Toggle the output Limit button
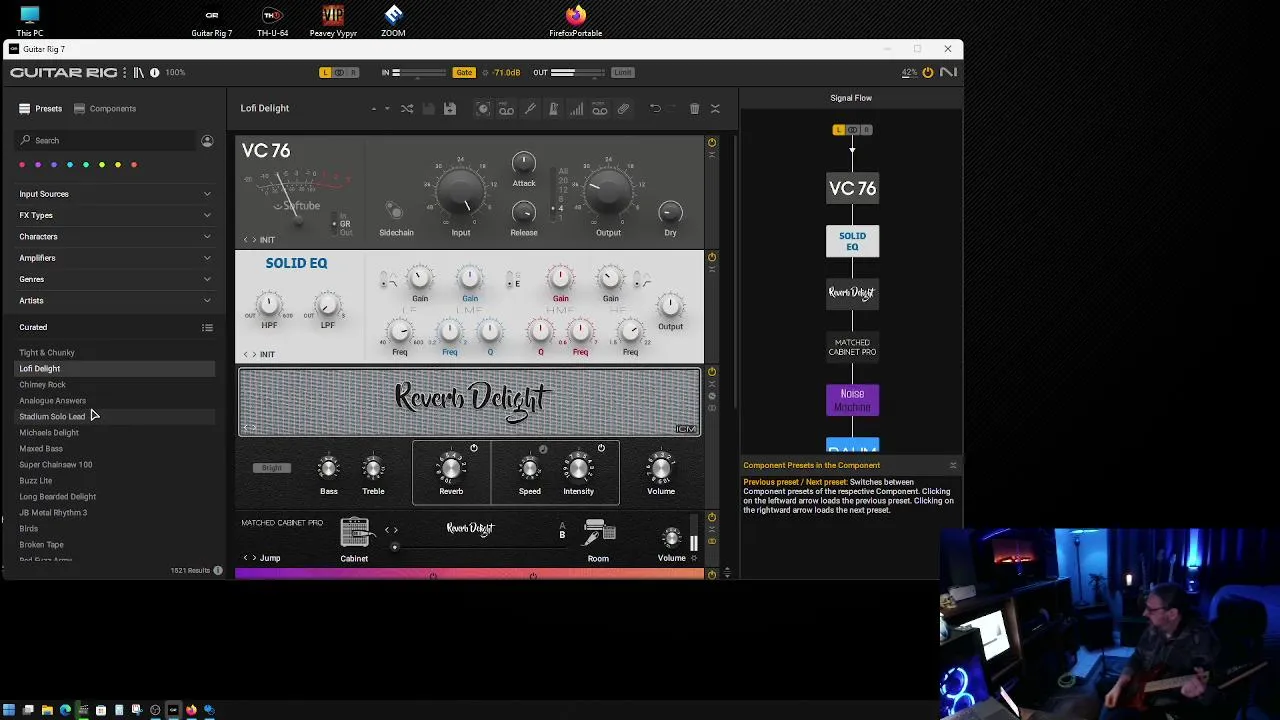Image resolution: width=1280 pixels, height=720 pixels. (623, 73)
